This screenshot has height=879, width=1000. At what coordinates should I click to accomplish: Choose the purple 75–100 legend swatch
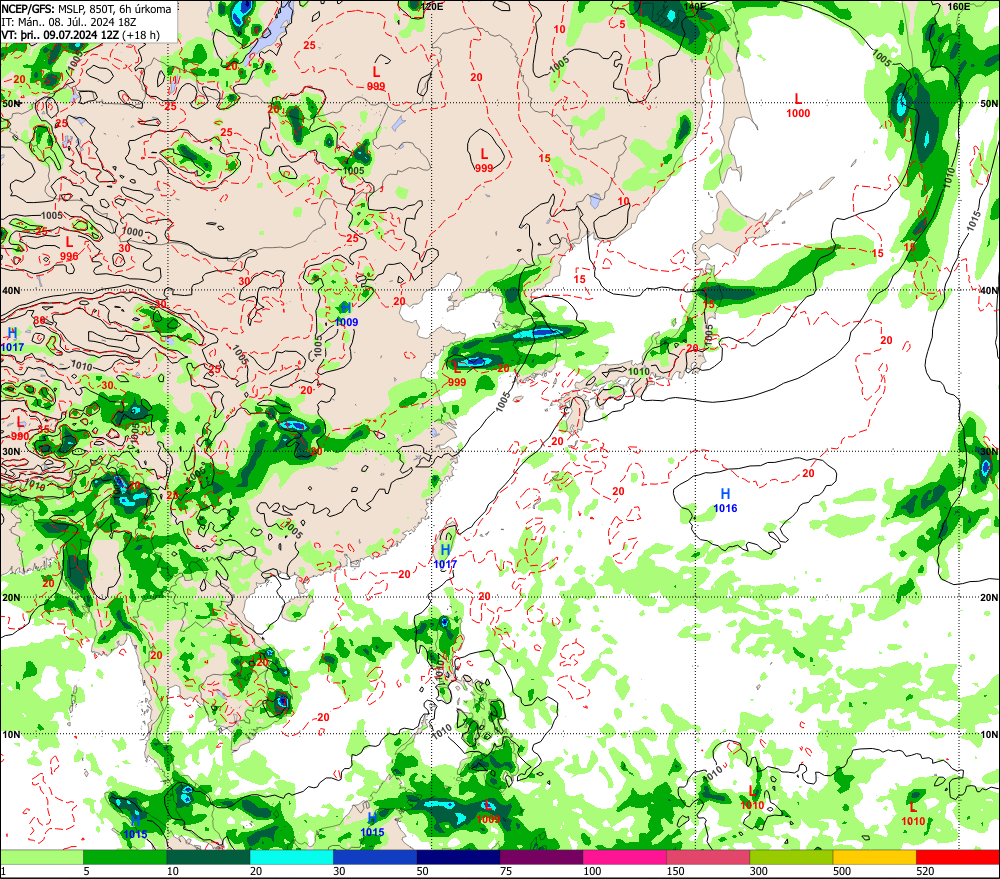(542, 857)
